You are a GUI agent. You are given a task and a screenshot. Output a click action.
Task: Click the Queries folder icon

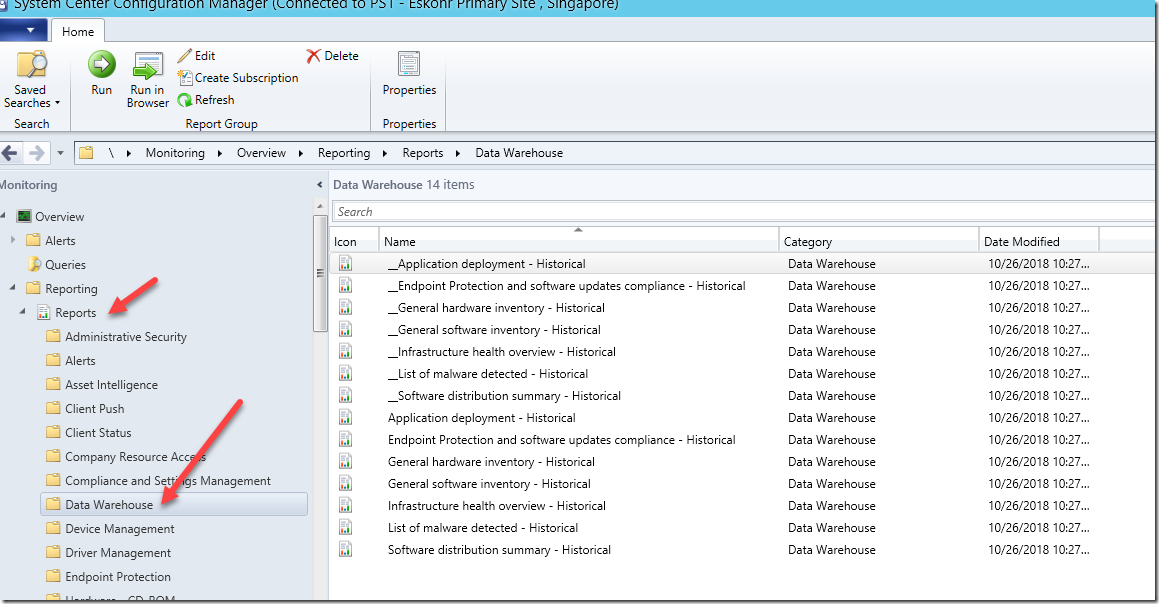point(35,265)
